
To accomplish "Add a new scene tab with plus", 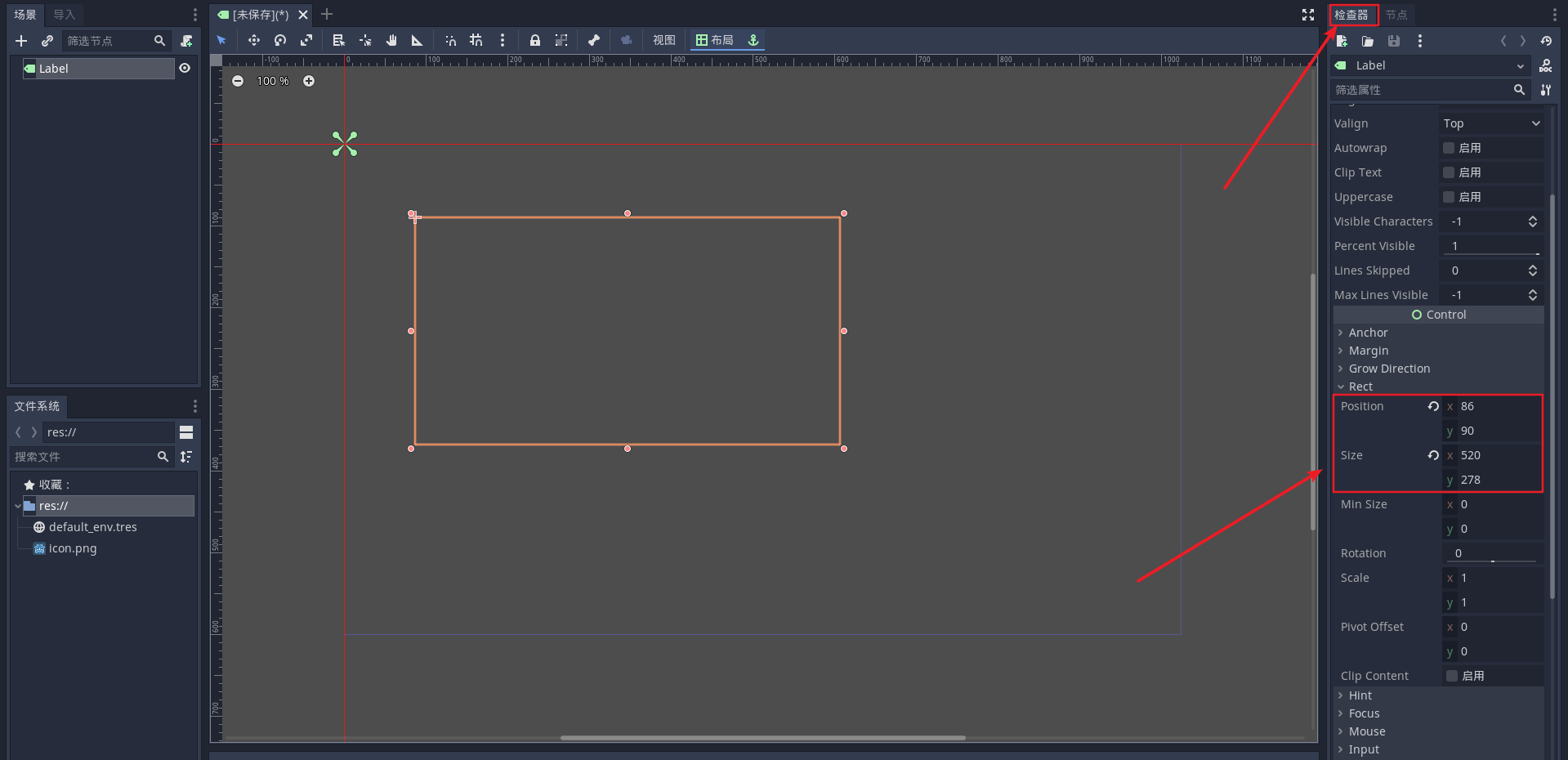I will (327, 14).
